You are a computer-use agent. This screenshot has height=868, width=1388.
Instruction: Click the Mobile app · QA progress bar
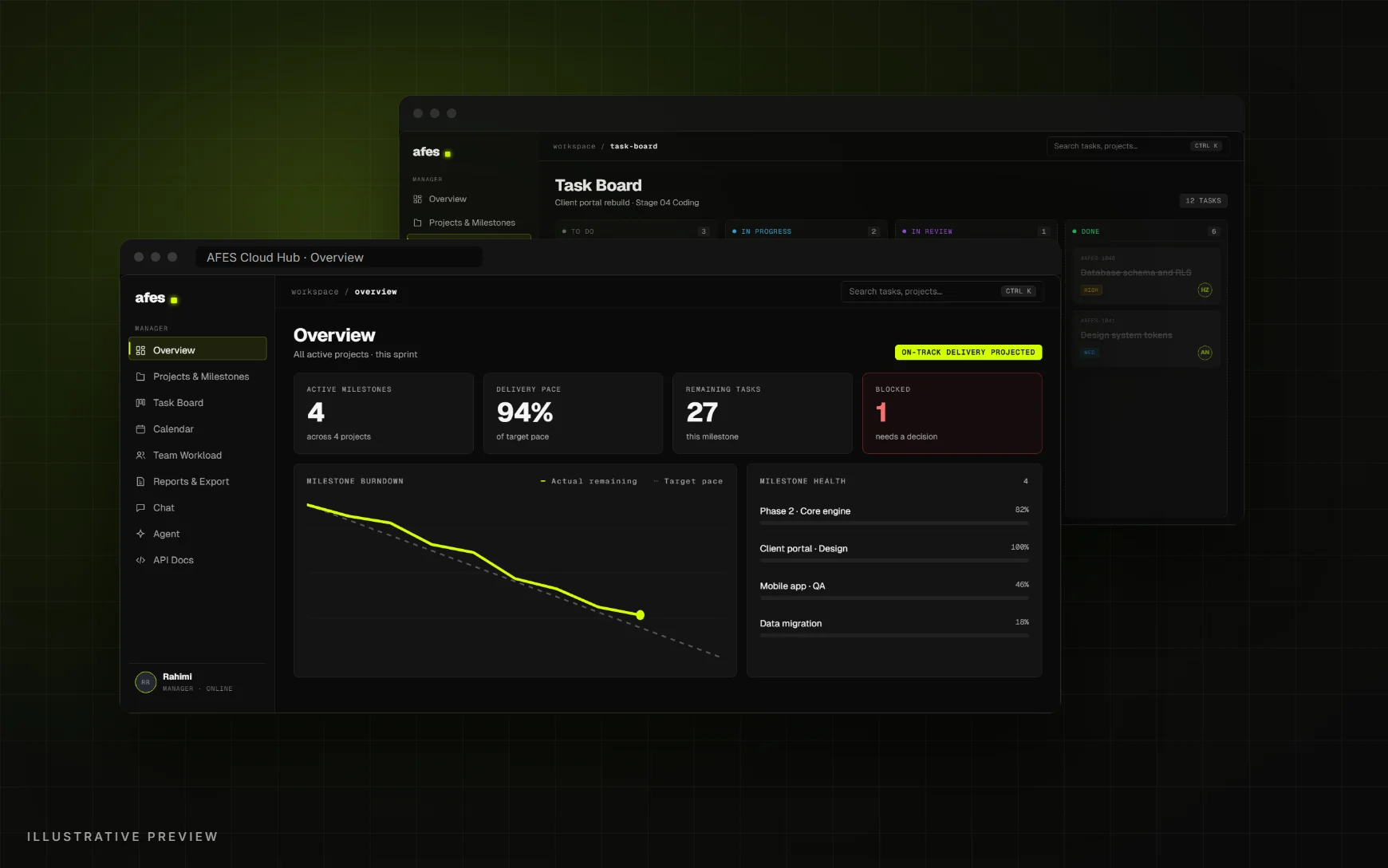click(x=894, y=598)
